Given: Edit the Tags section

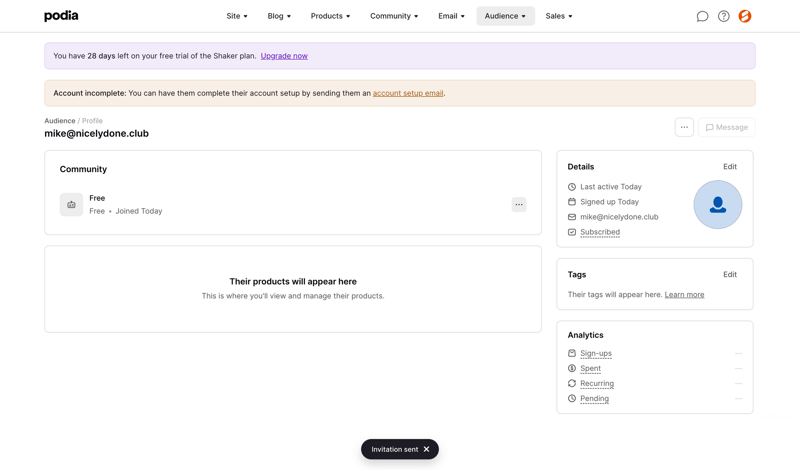Looking at the screenshot, I should click(730, 275).
